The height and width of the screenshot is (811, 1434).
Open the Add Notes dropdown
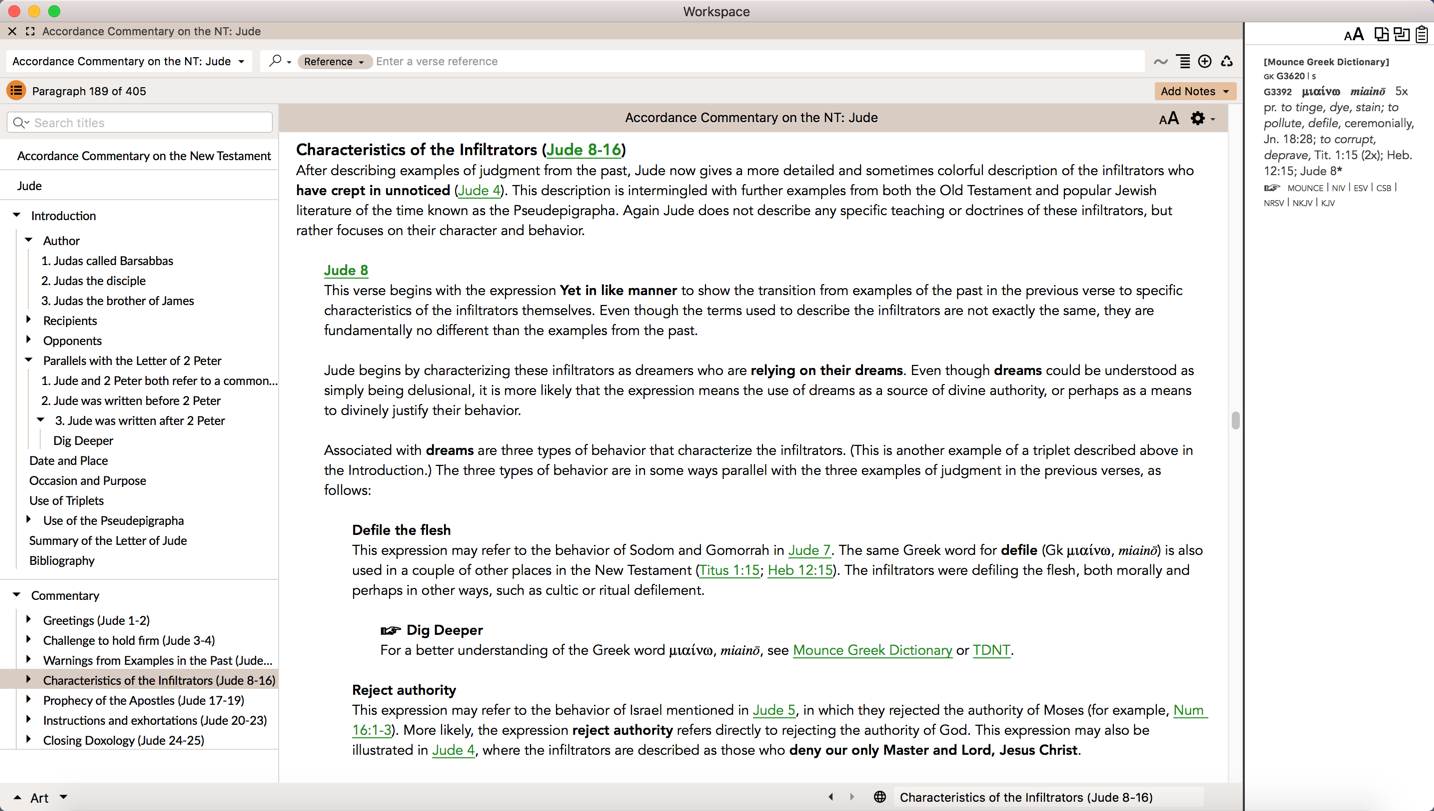pyautogui.click(x=1195, y=91)
